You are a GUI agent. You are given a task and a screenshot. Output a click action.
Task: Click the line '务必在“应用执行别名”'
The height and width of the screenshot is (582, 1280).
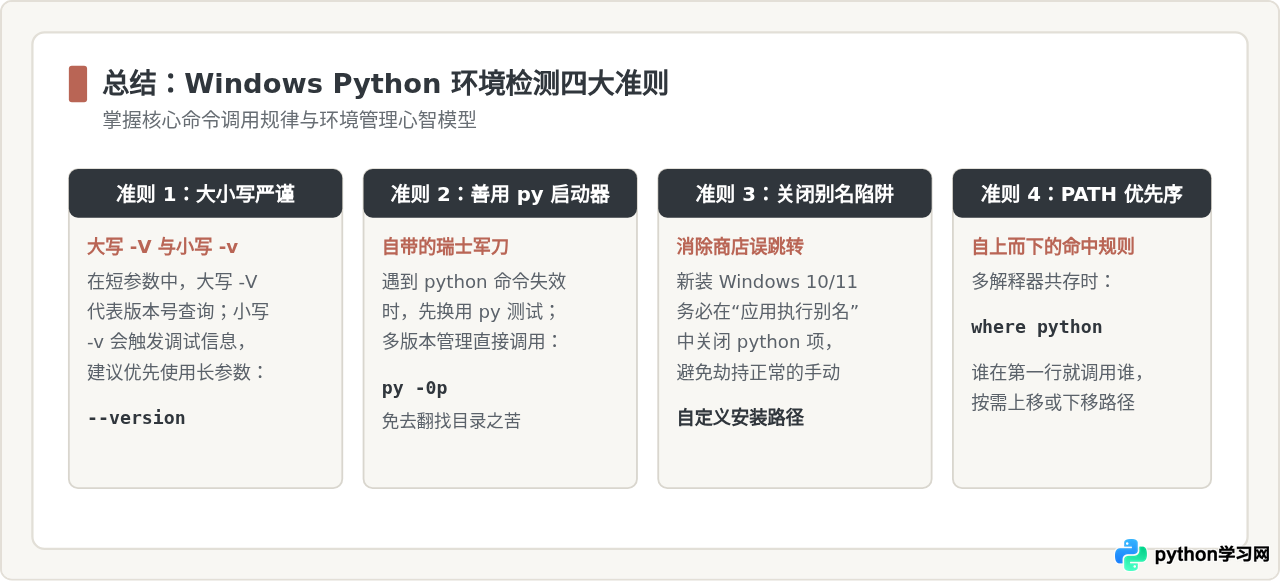(x=769, y=312)
